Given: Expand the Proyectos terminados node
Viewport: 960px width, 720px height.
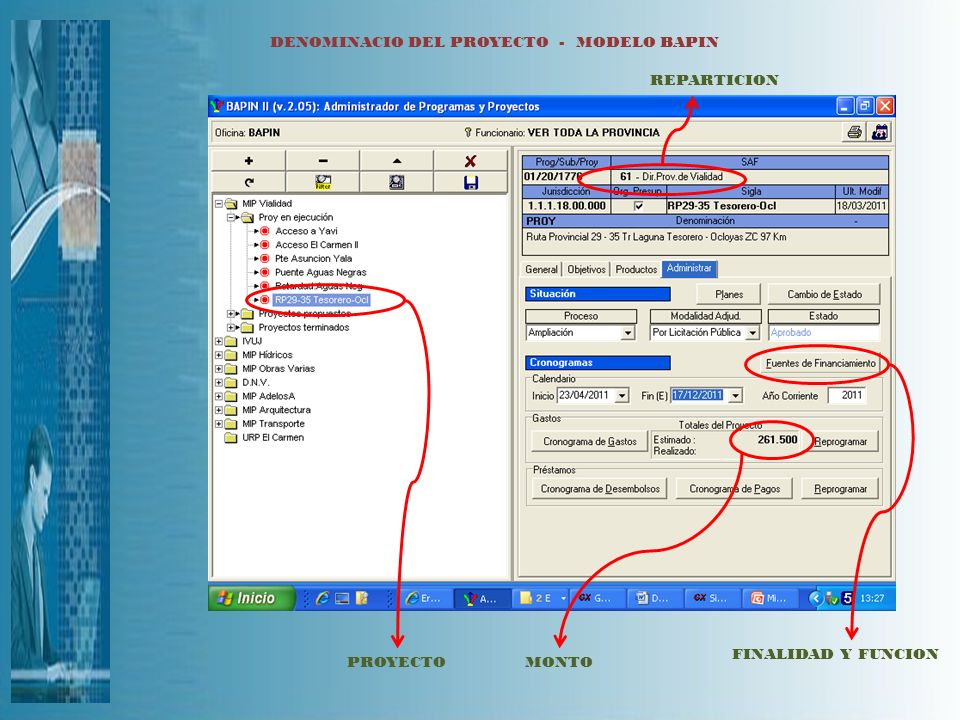Looking at the screenshot, I should pyautogui.click(x=231, y=328).
